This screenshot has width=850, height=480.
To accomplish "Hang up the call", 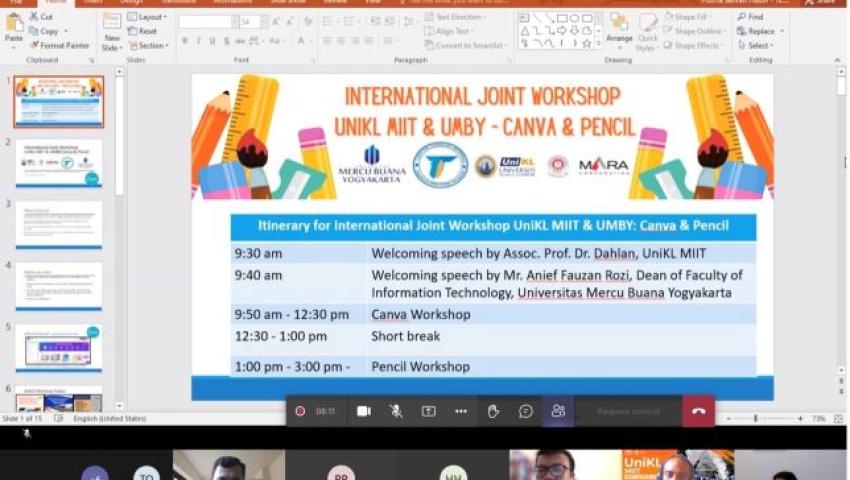I will [698, 411].
